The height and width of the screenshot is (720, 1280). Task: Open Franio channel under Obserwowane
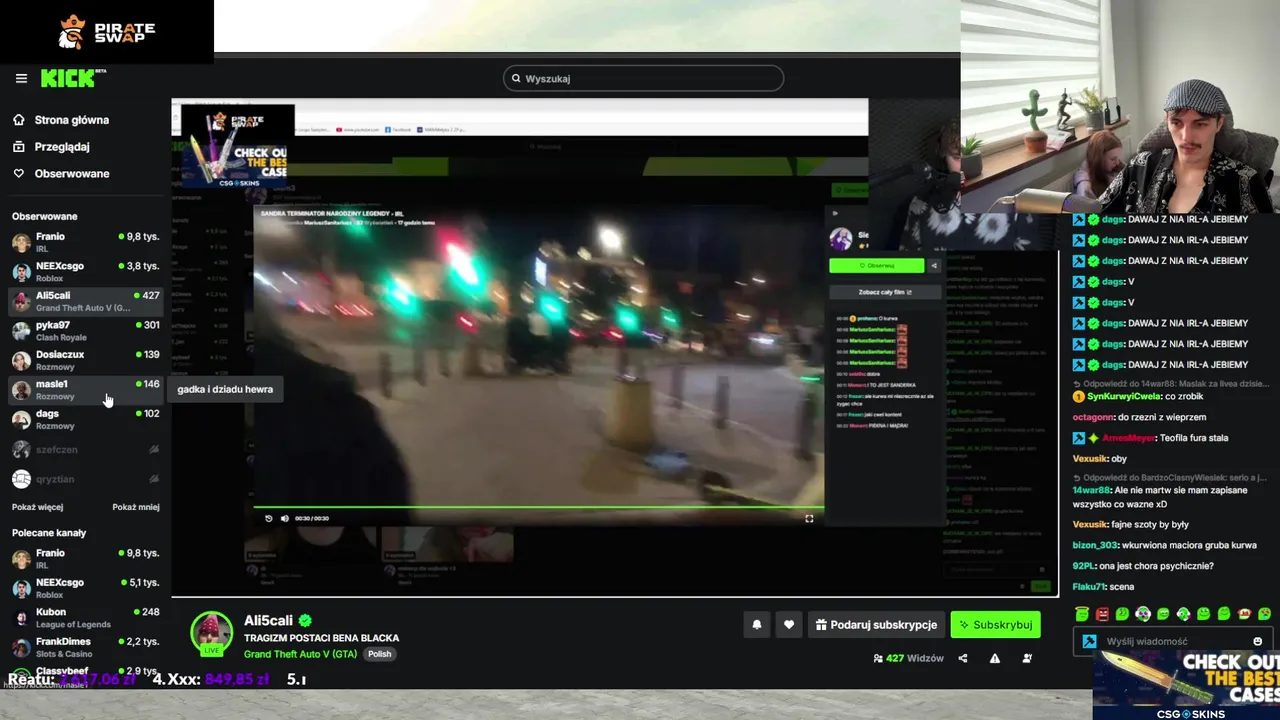point(85,242)
